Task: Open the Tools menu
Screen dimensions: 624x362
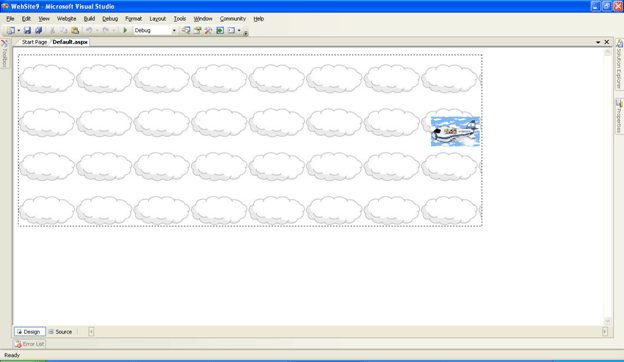Action: [x=179, y=19]
